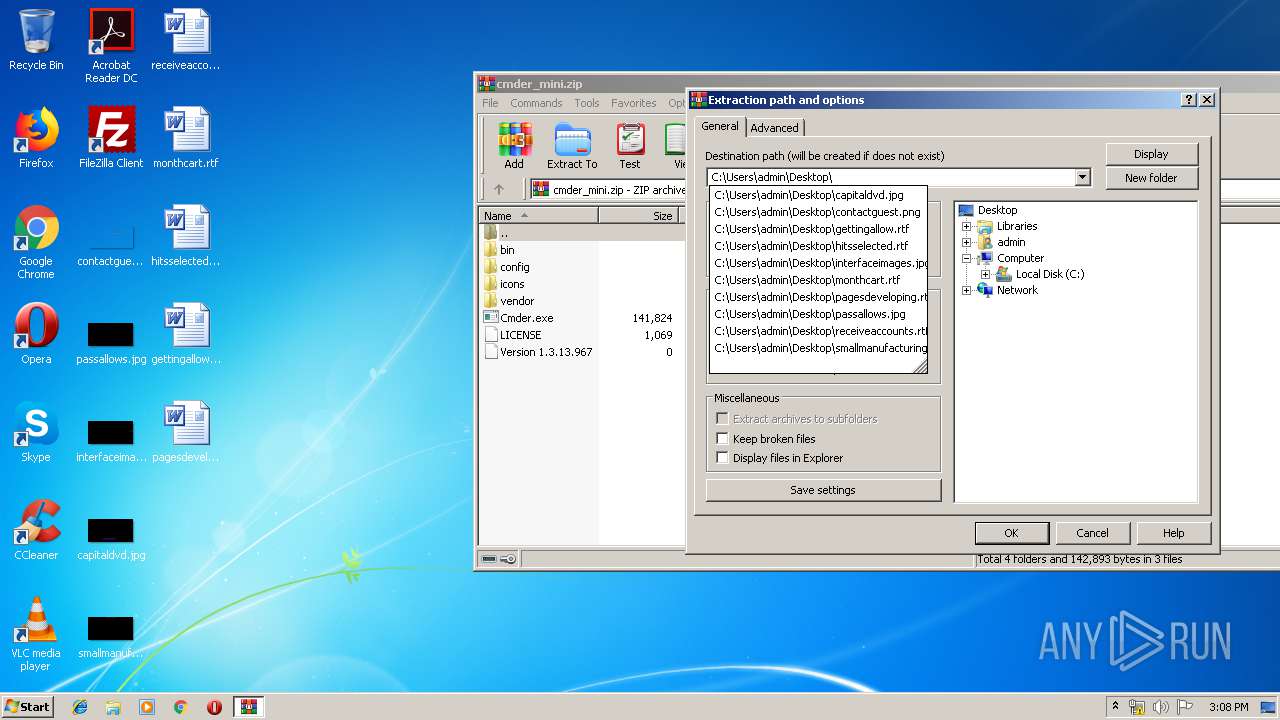Click the Cancel button
This screenshot has height=720, width=1280.
click(x=1092, y=533)
